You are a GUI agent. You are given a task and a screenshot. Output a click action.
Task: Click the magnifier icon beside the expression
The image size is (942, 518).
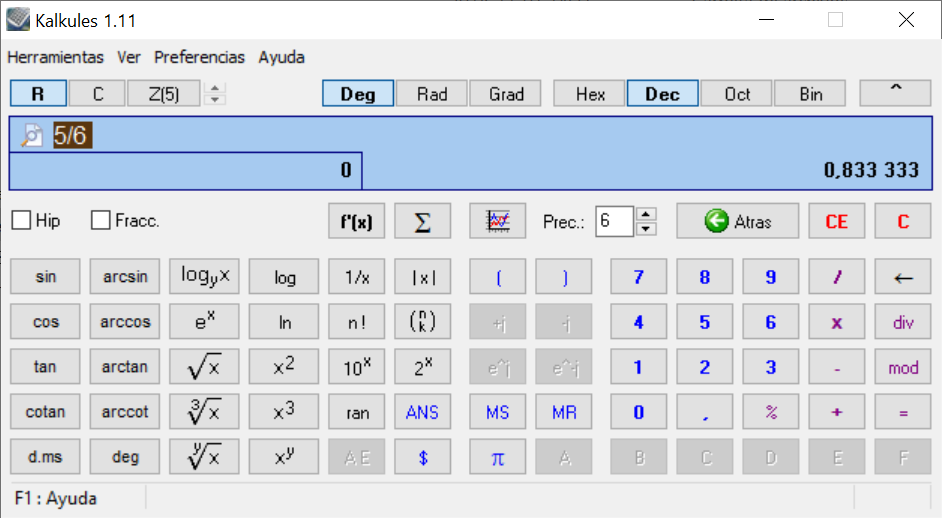(x=32, y=136)
